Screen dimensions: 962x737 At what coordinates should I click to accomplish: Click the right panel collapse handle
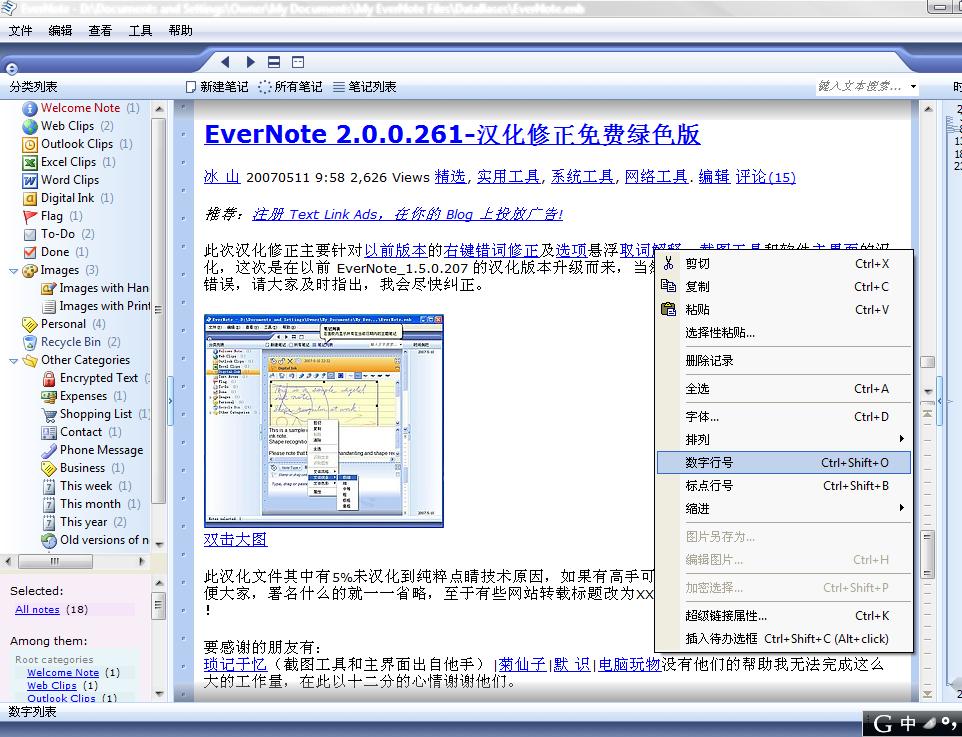point(939,401)
